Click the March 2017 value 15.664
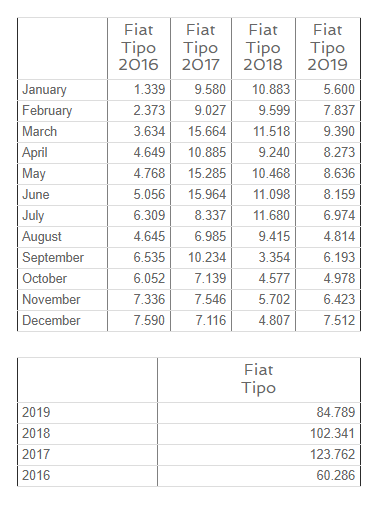 [207, 131]
